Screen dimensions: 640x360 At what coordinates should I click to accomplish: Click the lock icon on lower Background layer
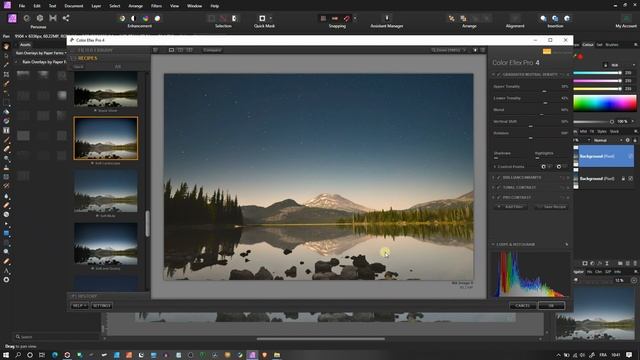pos(623,179)
